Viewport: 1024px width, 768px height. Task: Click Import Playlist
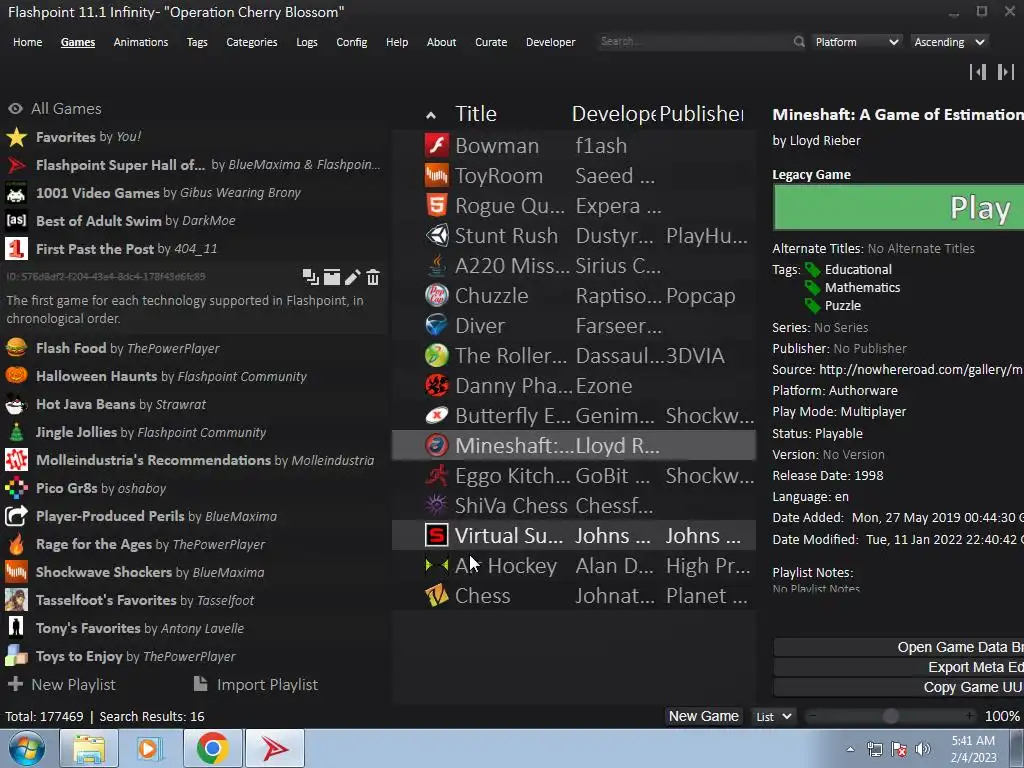coord(256,684)
